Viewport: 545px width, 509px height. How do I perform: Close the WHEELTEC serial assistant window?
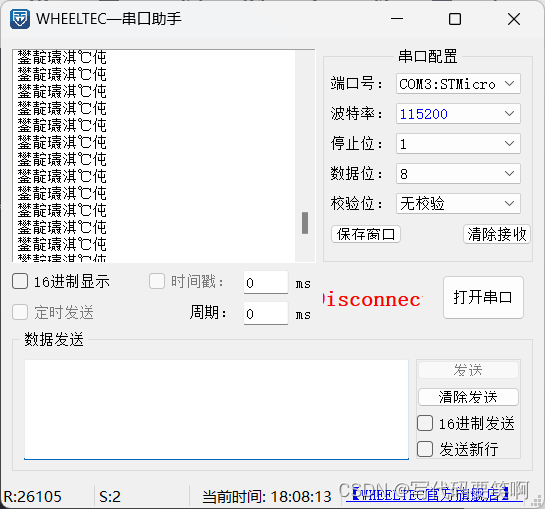coord(514,19)
